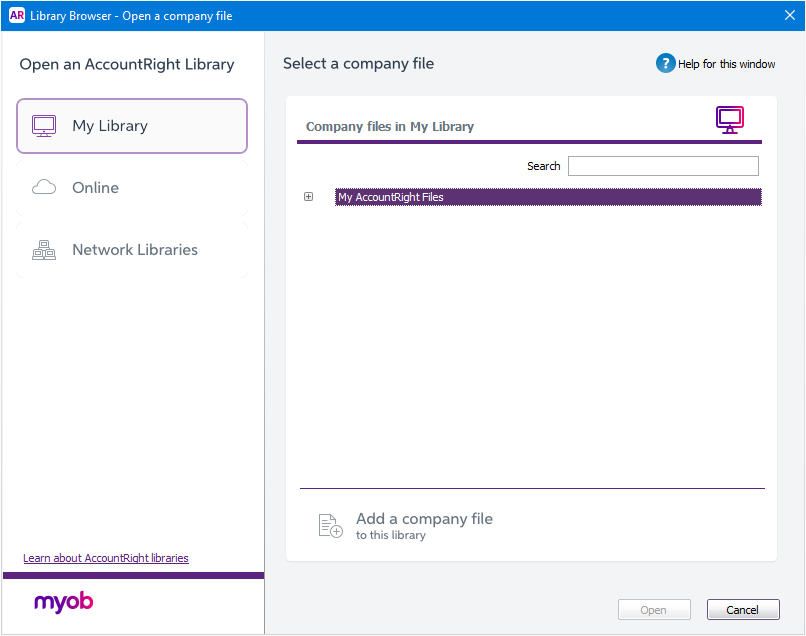The width and height of the screenshot is (806, 636).
Task: Expand the My AccountRight Files node
Action: tap(308, 196)
